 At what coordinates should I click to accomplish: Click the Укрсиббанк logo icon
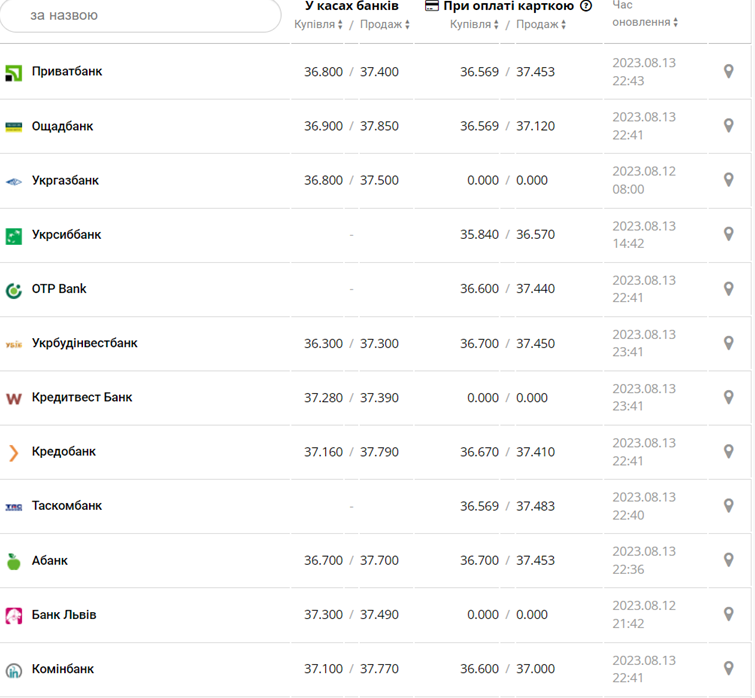(x=14, y=236)
